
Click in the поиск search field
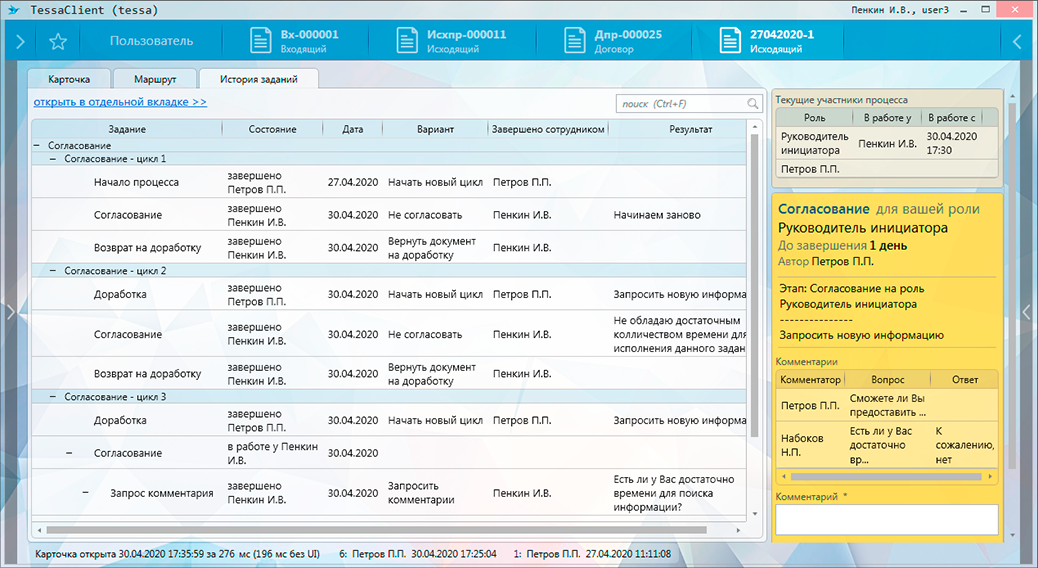click(x=680, y=104)
